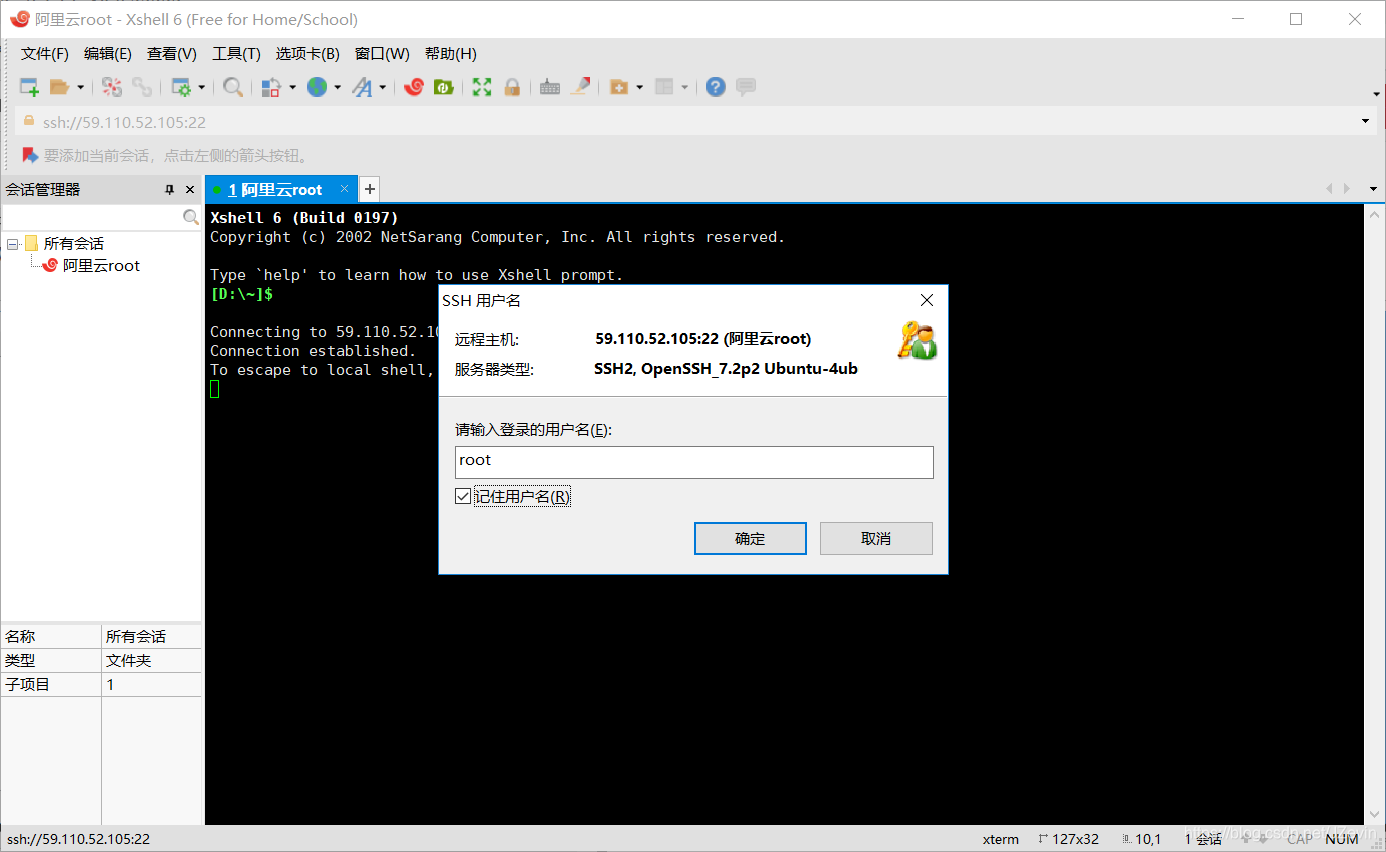The image size is (1386, 852).
Task: Close the session manager panel
Action: 190,189
